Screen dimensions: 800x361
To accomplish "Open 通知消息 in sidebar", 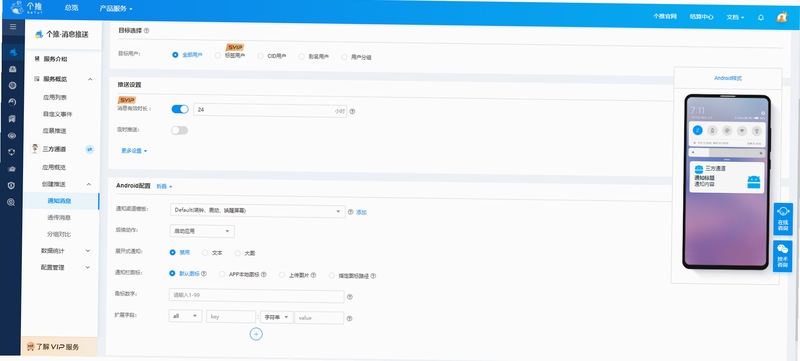I will tap(59, 201).
